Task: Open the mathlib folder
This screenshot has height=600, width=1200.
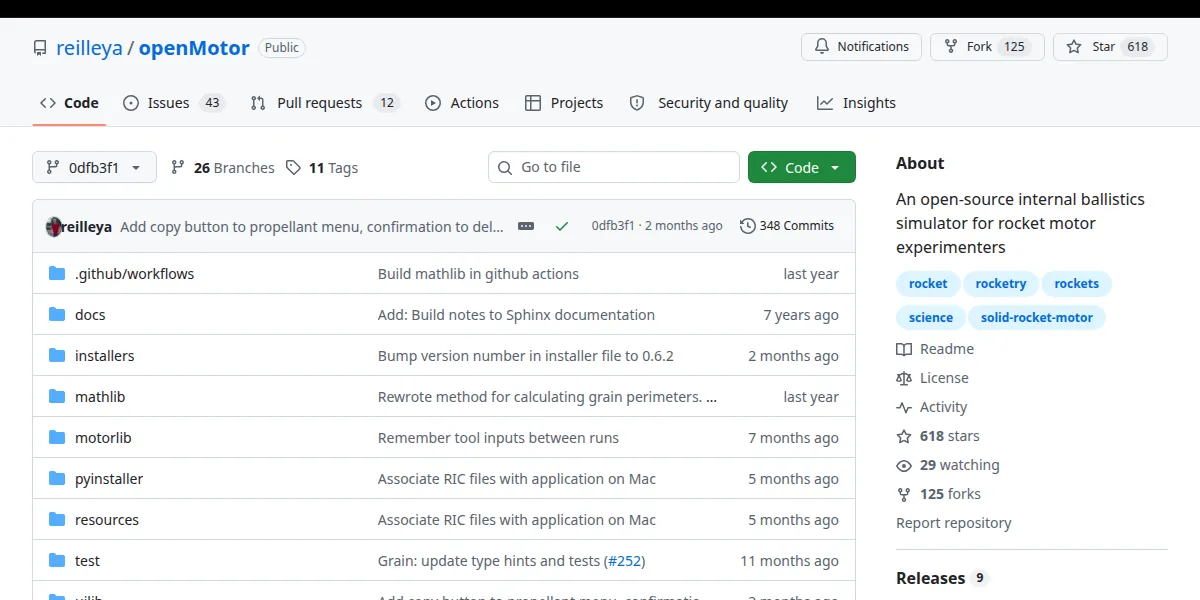Action: pyautogui.click(x=100, y=397)
